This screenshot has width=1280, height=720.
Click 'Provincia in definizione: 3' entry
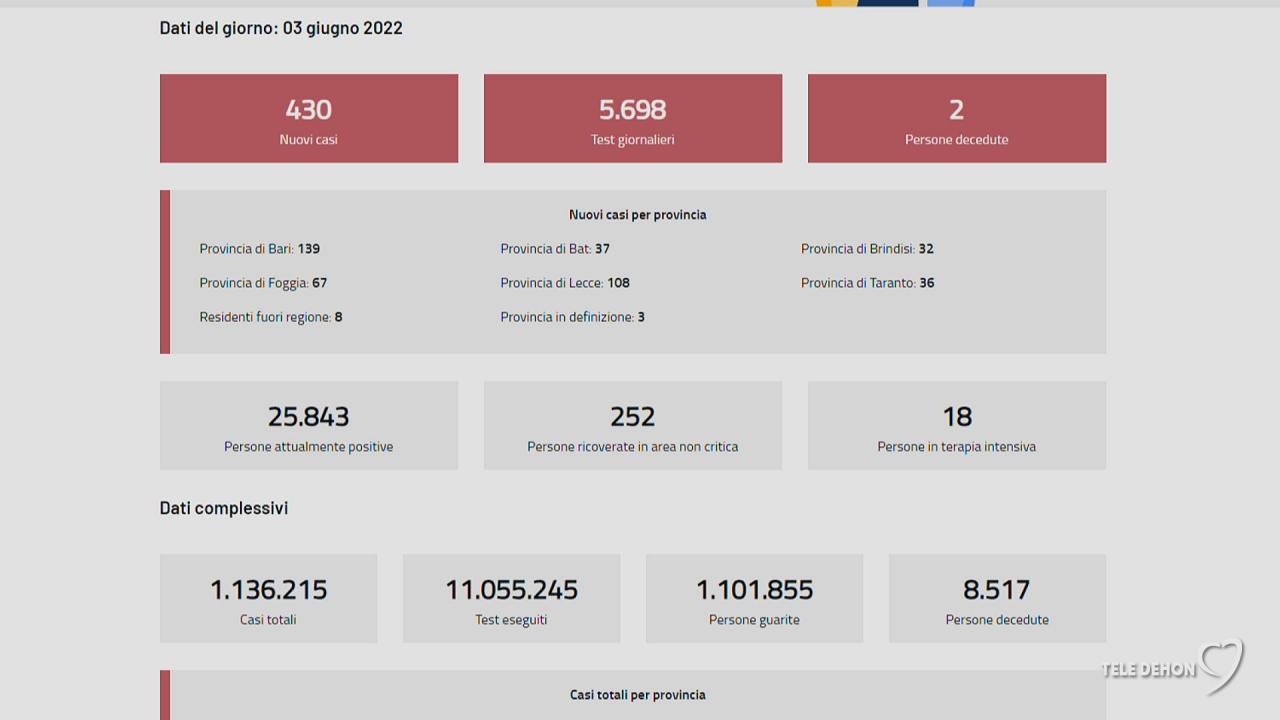572,316
